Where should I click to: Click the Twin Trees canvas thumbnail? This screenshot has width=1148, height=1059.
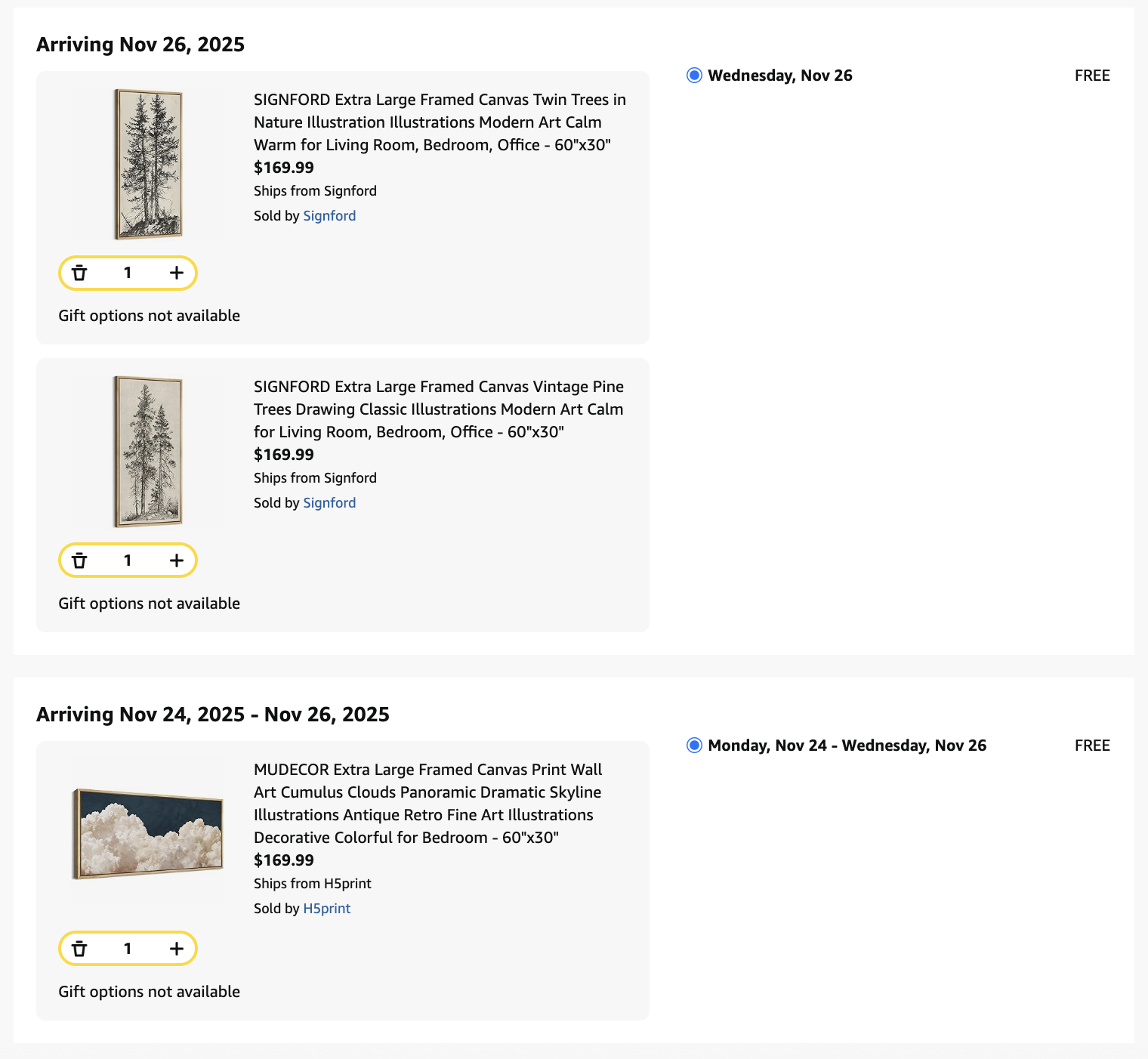pos(148,164)
